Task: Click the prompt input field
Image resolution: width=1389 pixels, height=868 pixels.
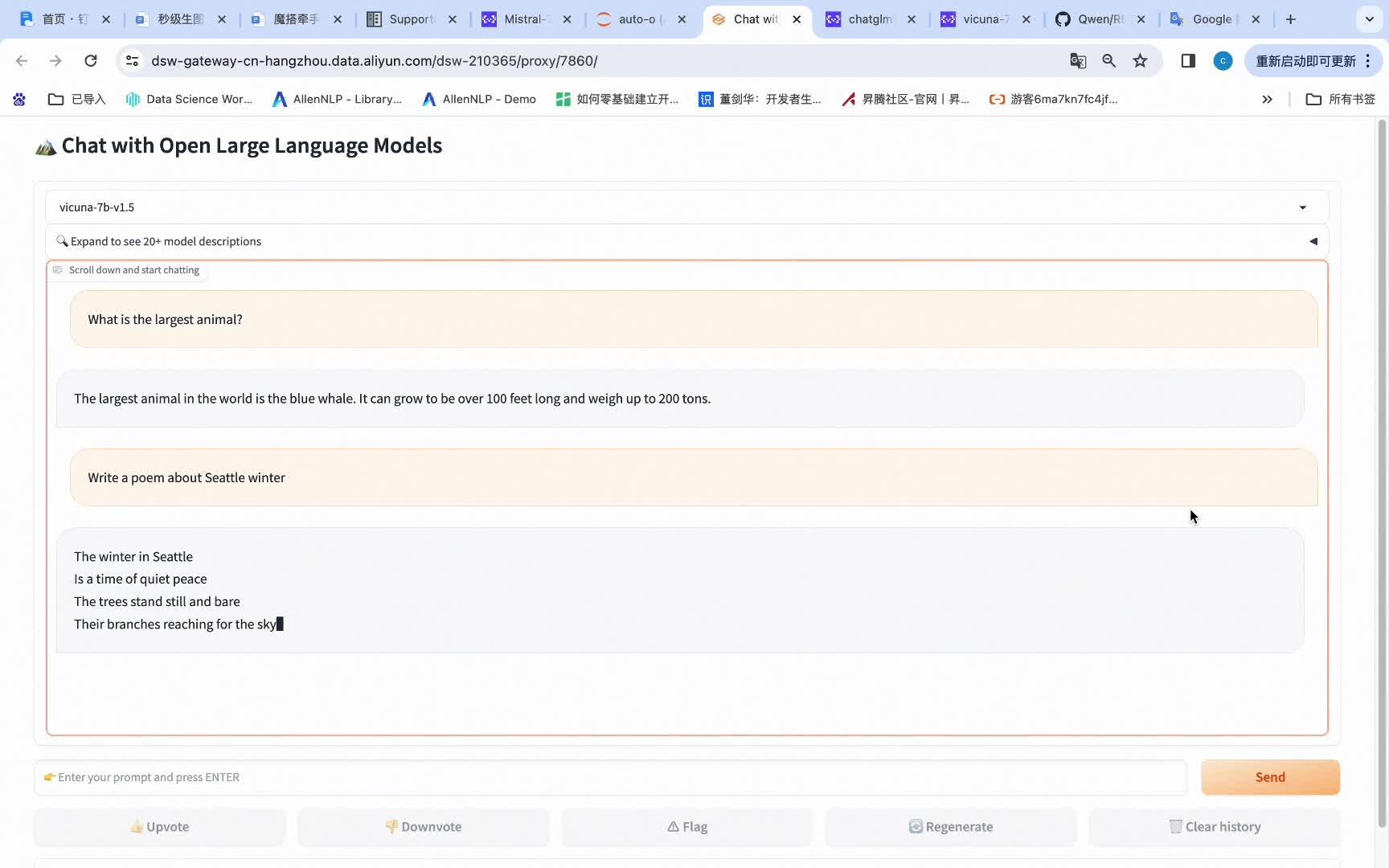Action: coord(611,777)
